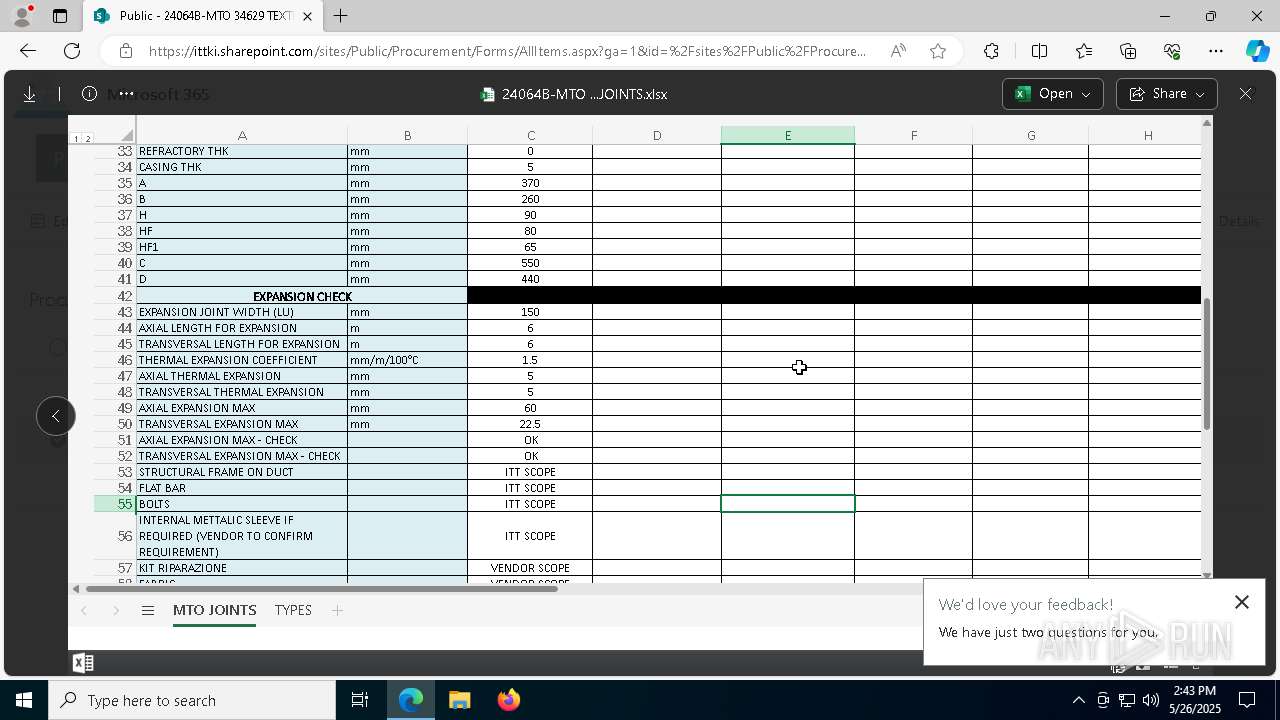Image resolution: width=1280 pixels, height=720 pixels.
Task: Open the Windows Start menu
Action: (x=24, y=700)
